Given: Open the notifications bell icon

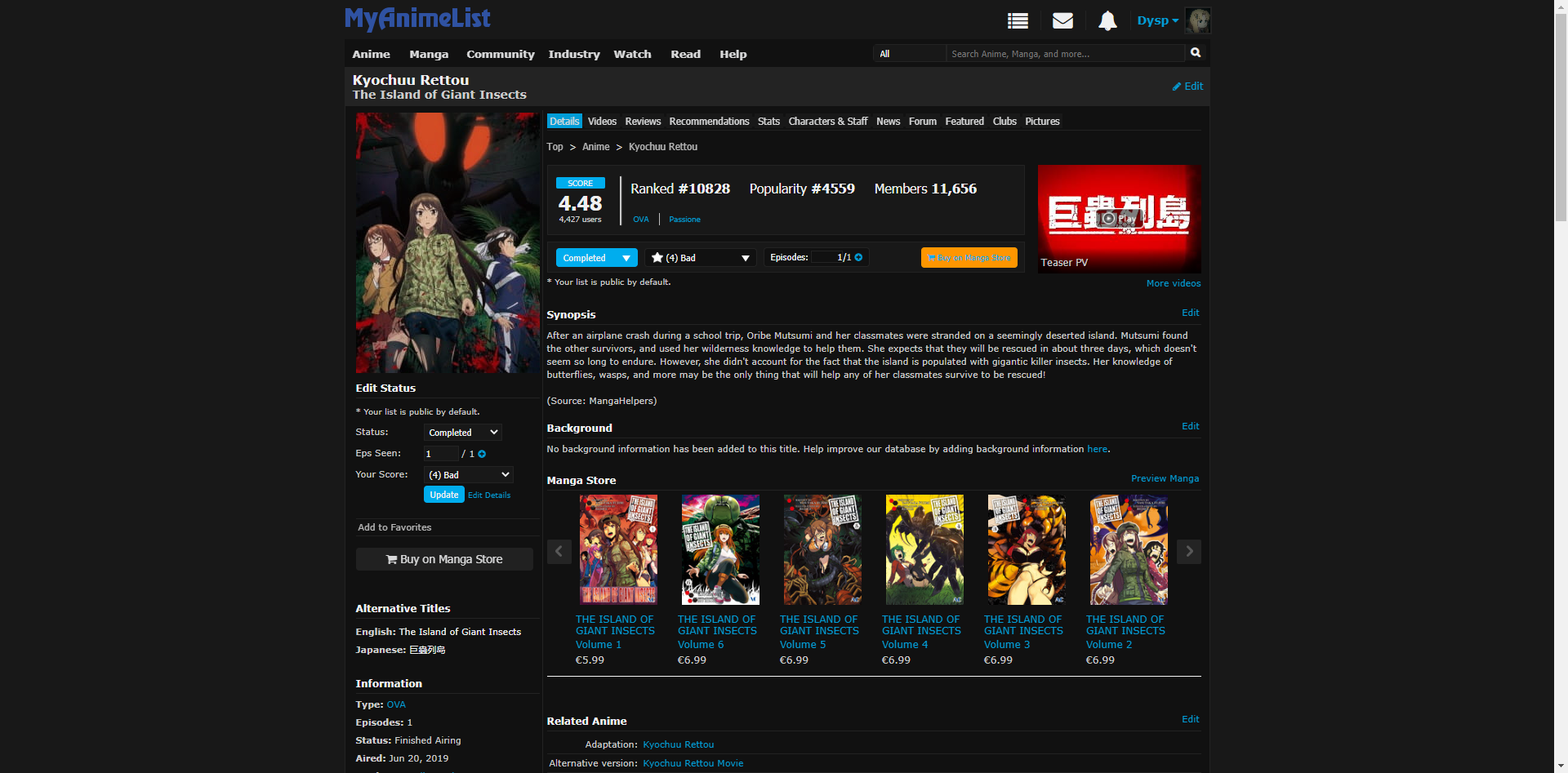Looking at the screenshot, I should [x=1107, y=21].
